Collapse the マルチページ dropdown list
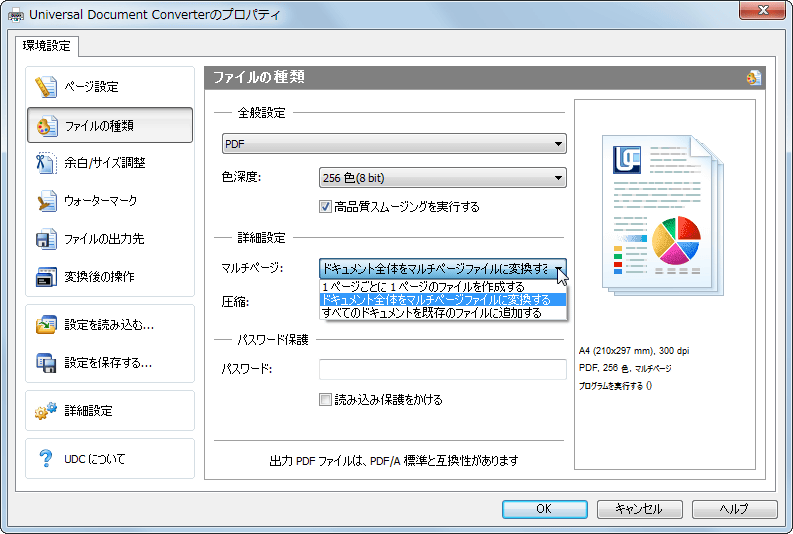Image resolution: width=793 pixels, height=534 pixels. [x=558, y=269]
